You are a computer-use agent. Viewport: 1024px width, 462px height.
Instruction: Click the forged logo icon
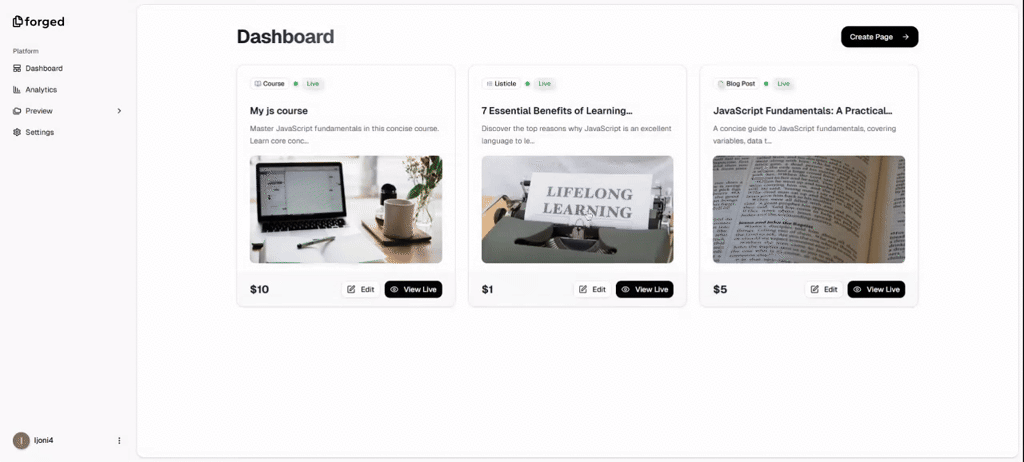18,22
